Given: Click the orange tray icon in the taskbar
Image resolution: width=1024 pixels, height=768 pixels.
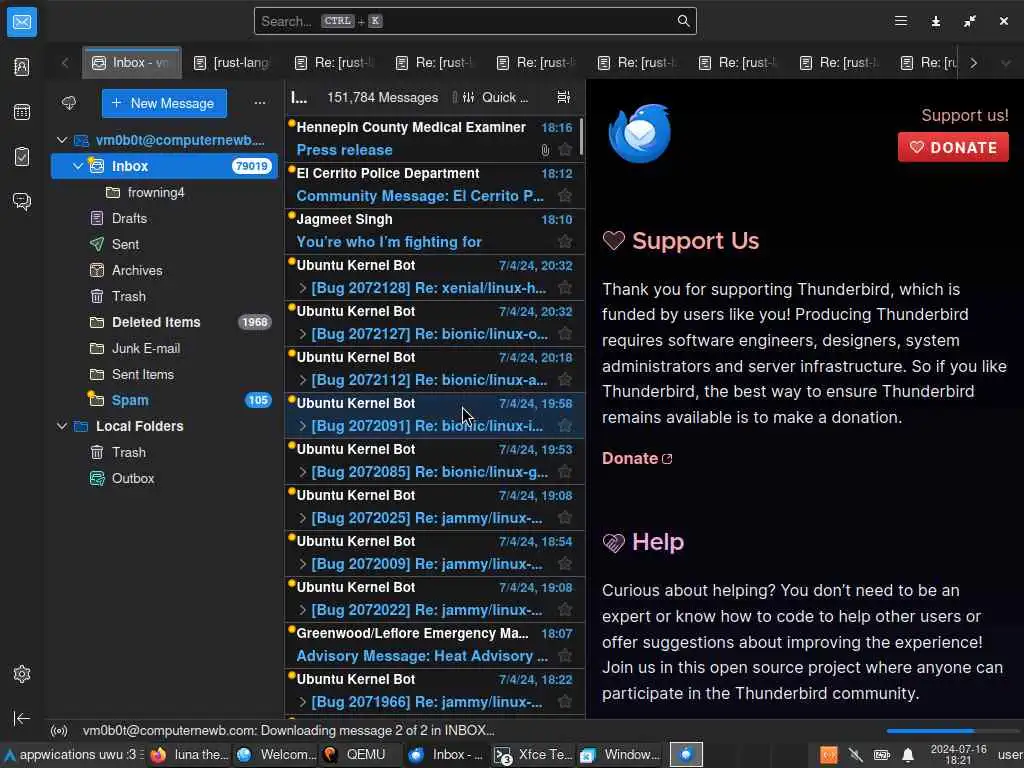Looking at the screenshot, I should click(829, 756).
